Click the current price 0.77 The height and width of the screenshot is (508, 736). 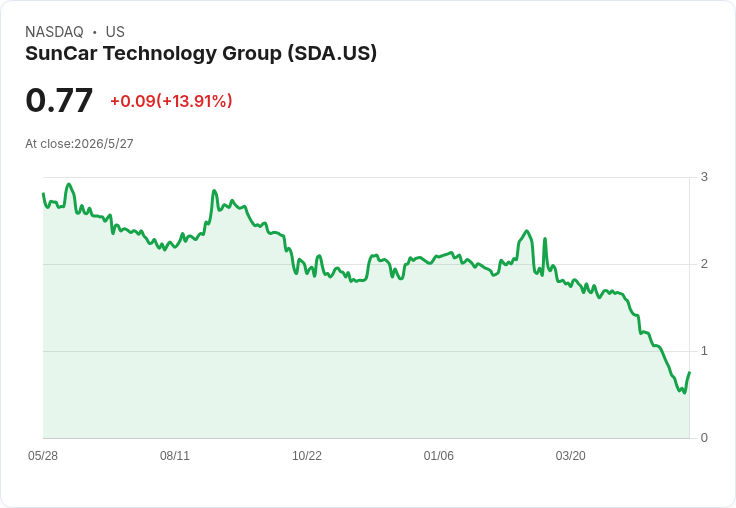tap(59, 100)
